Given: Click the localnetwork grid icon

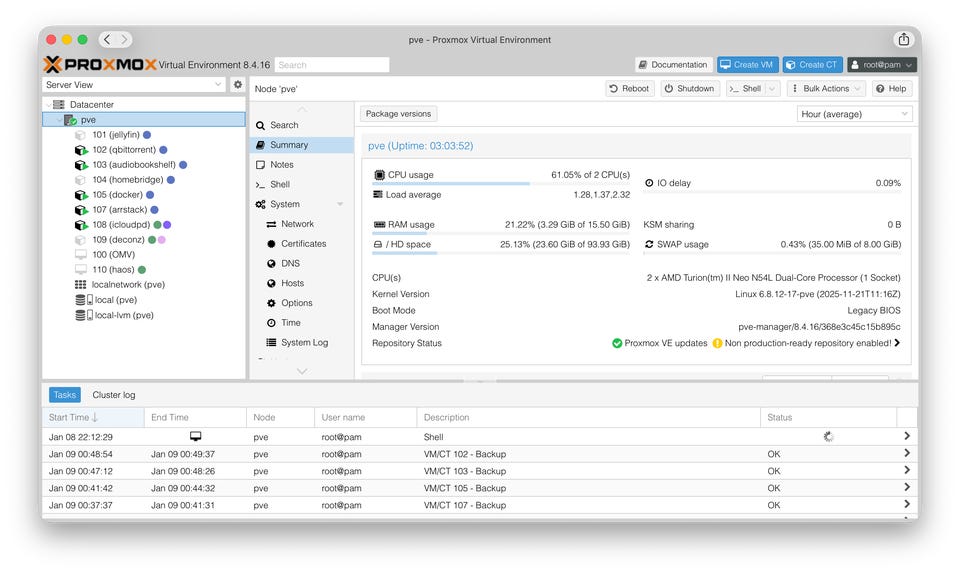Looking at the screenshot, I should [x=81, y=285].
